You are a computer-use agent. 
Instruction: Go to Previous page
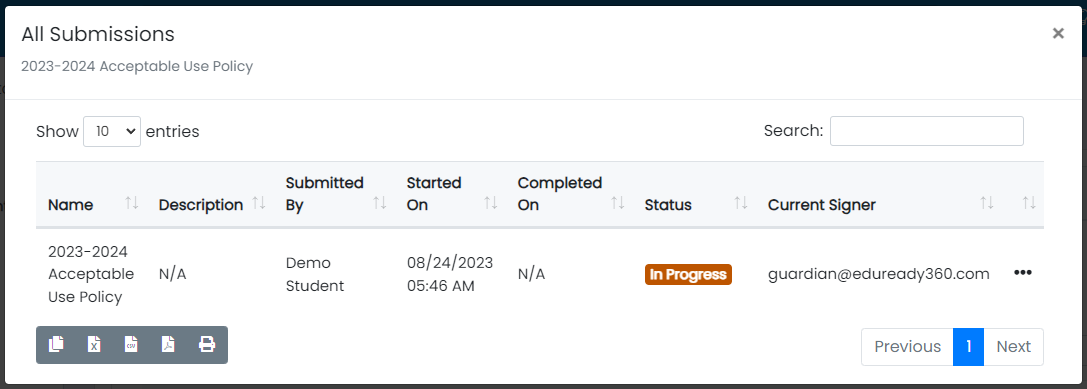[x=907, y=347]
